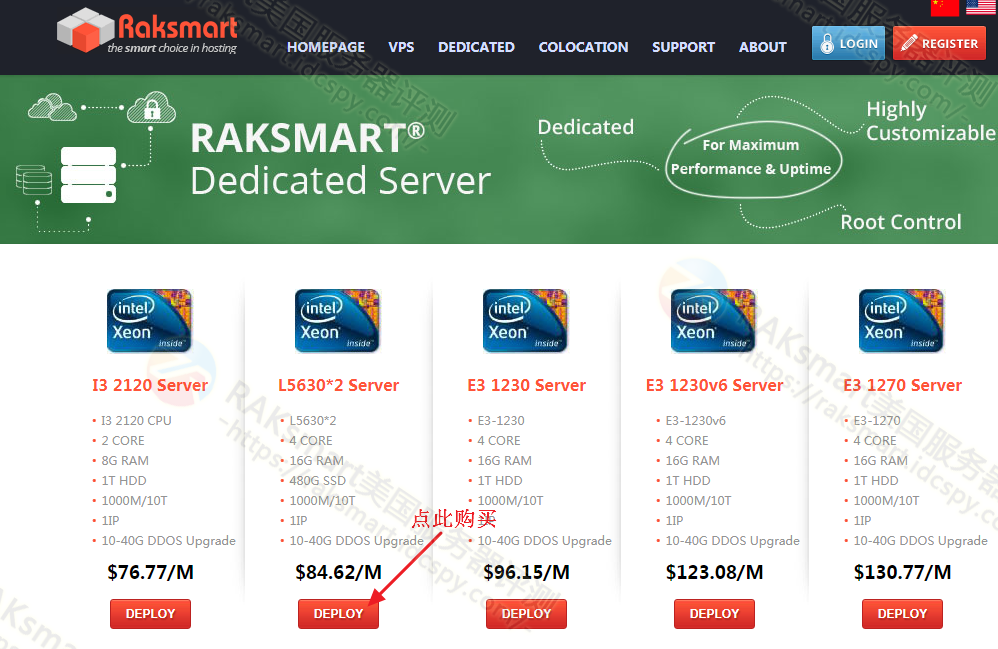Open the DEDICATED menu item
This screenshot has height=649, width=998.
(x=476, y=47)
